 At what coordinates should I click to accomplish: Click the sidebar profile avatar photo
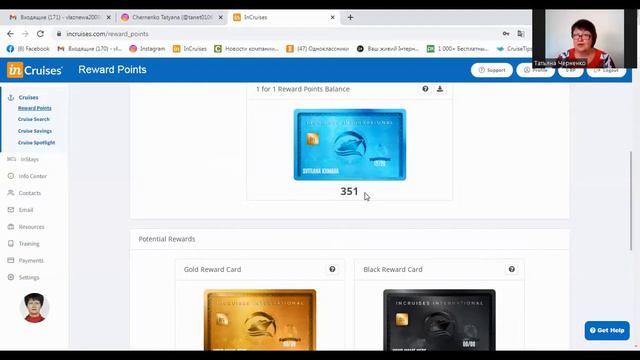(34, 308)
